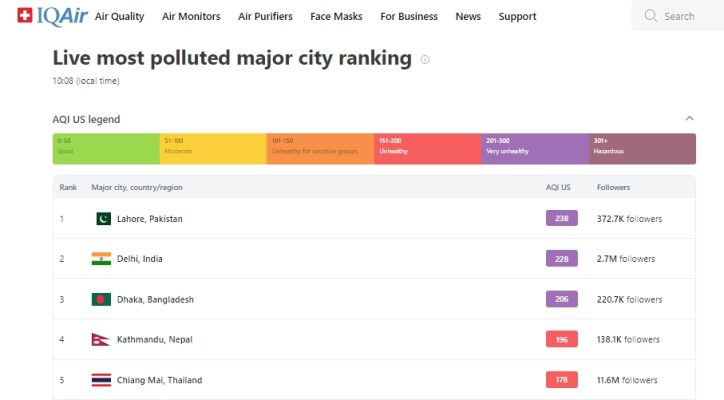Open the Air Purifiers menu
724x400 pixels.
tap(265, 16)
